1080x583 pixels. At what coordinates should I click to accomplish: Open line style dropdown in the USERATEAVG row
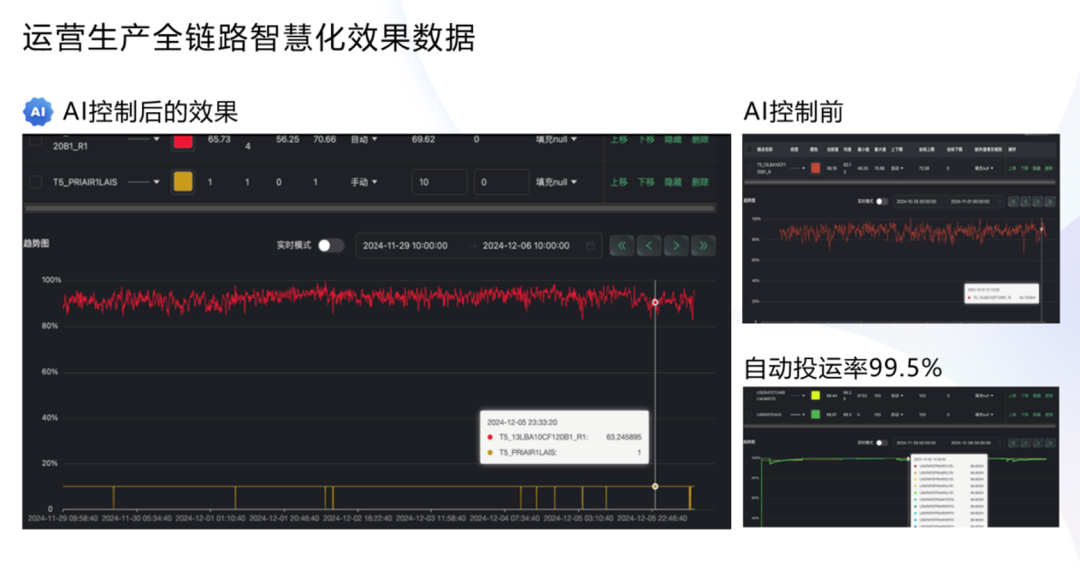(x=798, y=415)
